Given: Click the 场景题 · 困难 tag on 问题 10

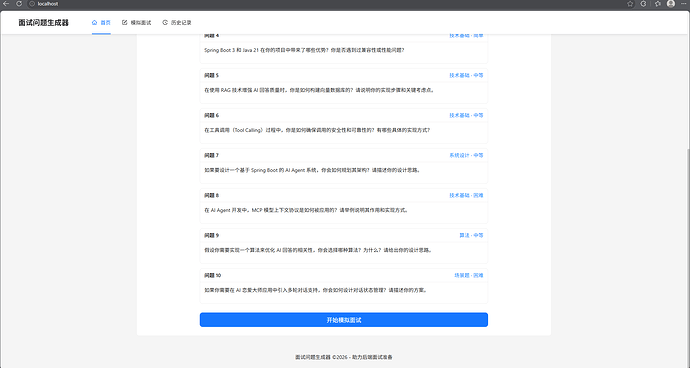Looking at the screenshot, I should point(469,276).
